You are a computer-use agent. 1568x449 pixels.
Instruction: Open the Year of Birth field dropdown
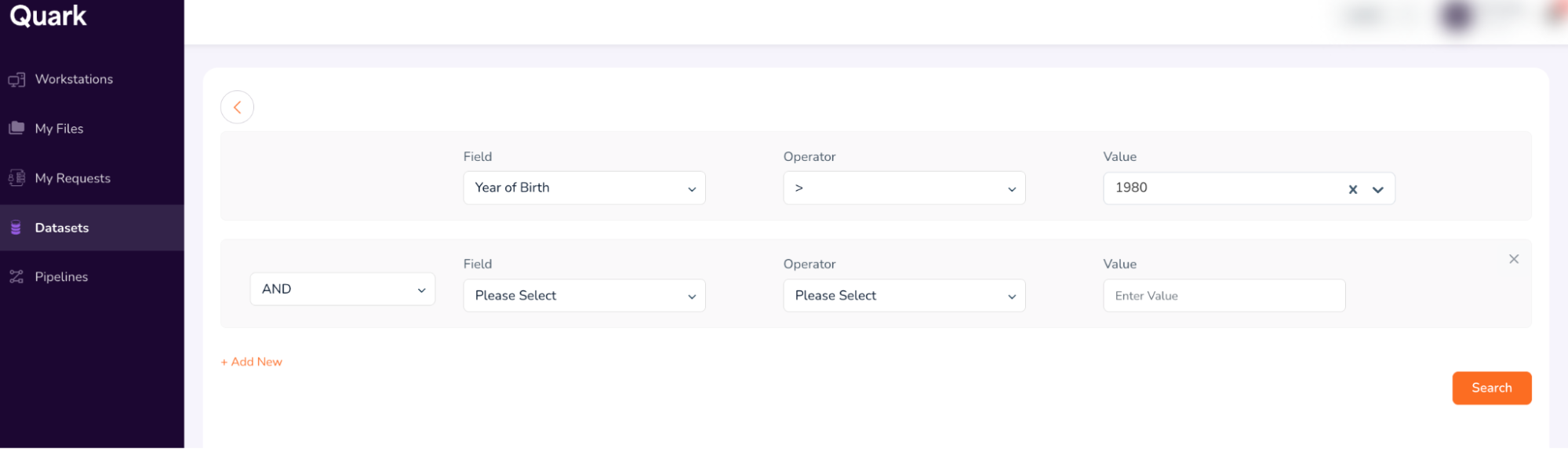tap(584, 188)
